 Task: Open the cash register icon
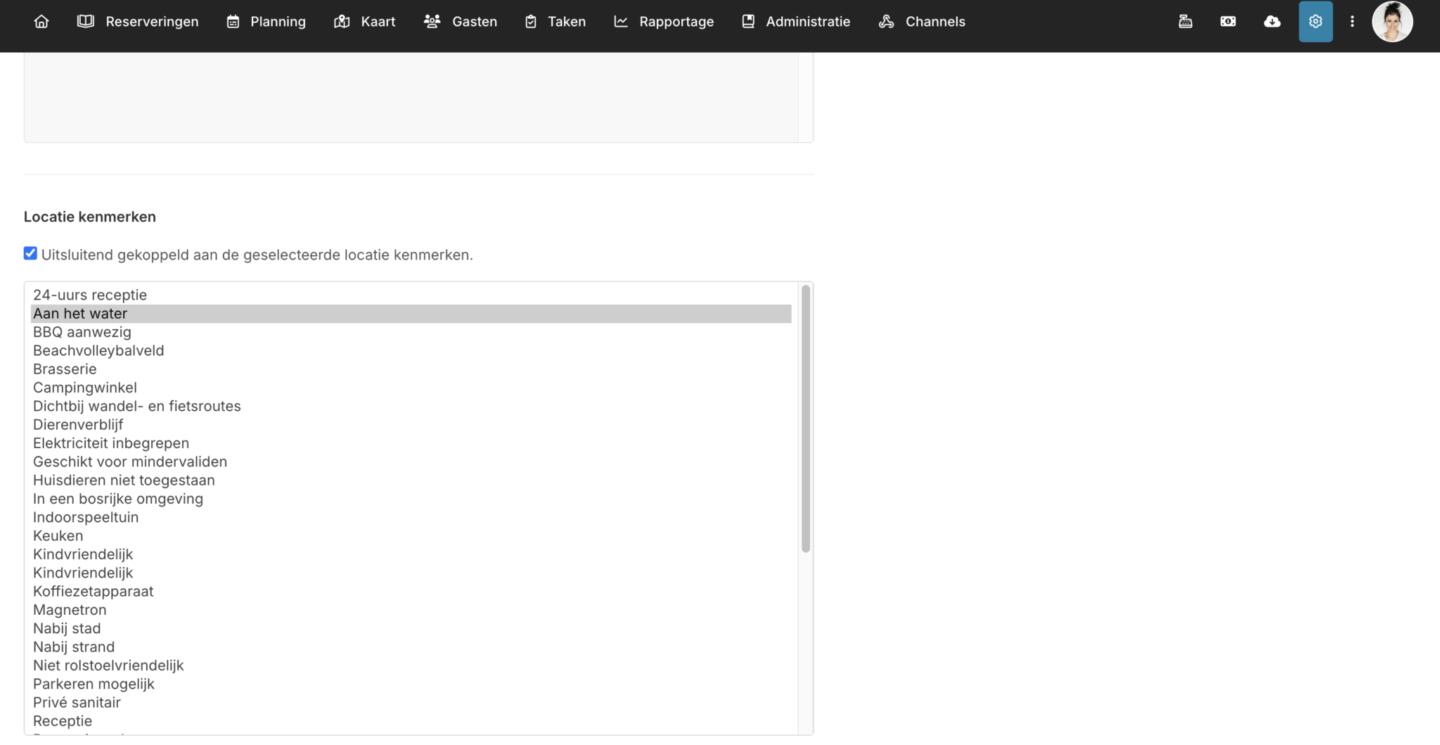click(x=1185, y=21)
